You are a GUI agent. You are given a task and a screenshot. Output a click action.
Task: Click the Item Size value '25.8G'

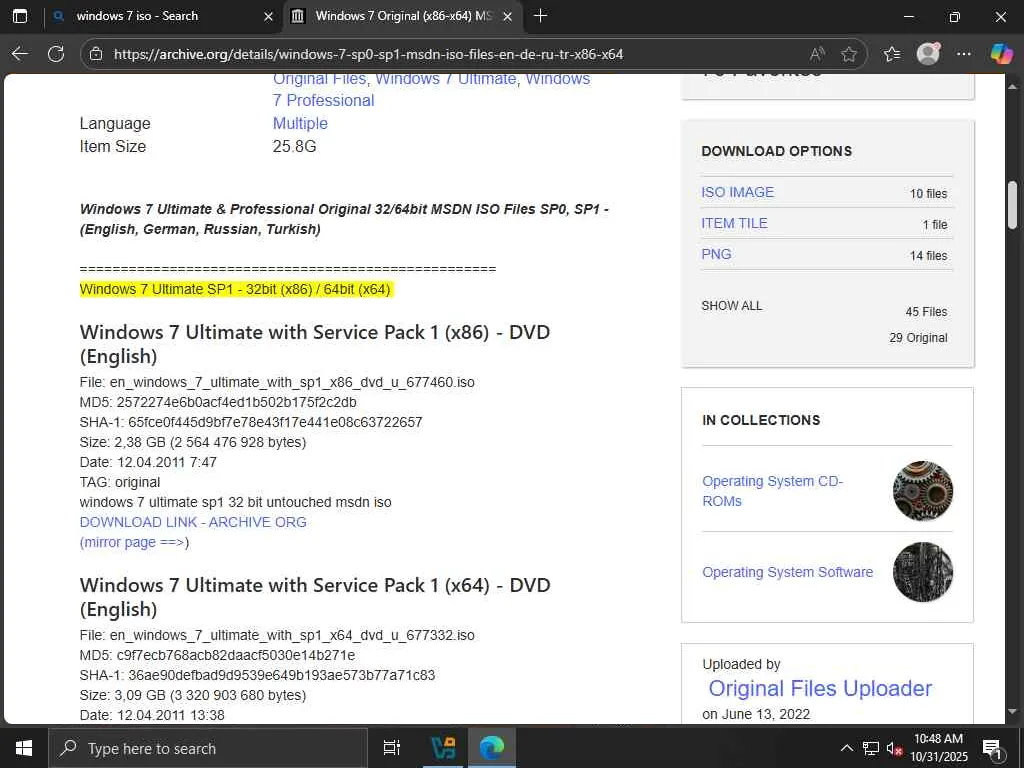pyautogui.click(x=295, y=146)
